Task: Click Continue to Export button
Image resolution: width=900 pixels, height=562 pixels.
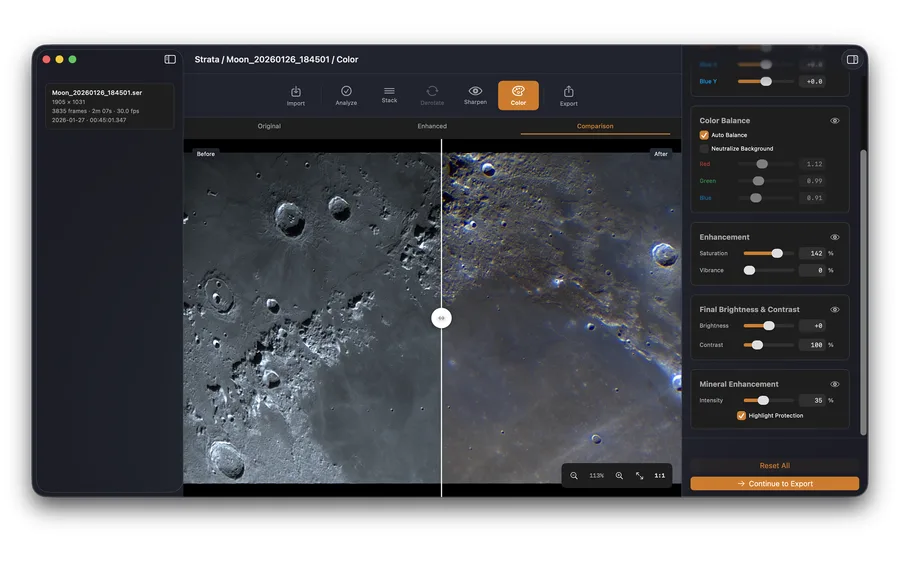Action: 774,484
